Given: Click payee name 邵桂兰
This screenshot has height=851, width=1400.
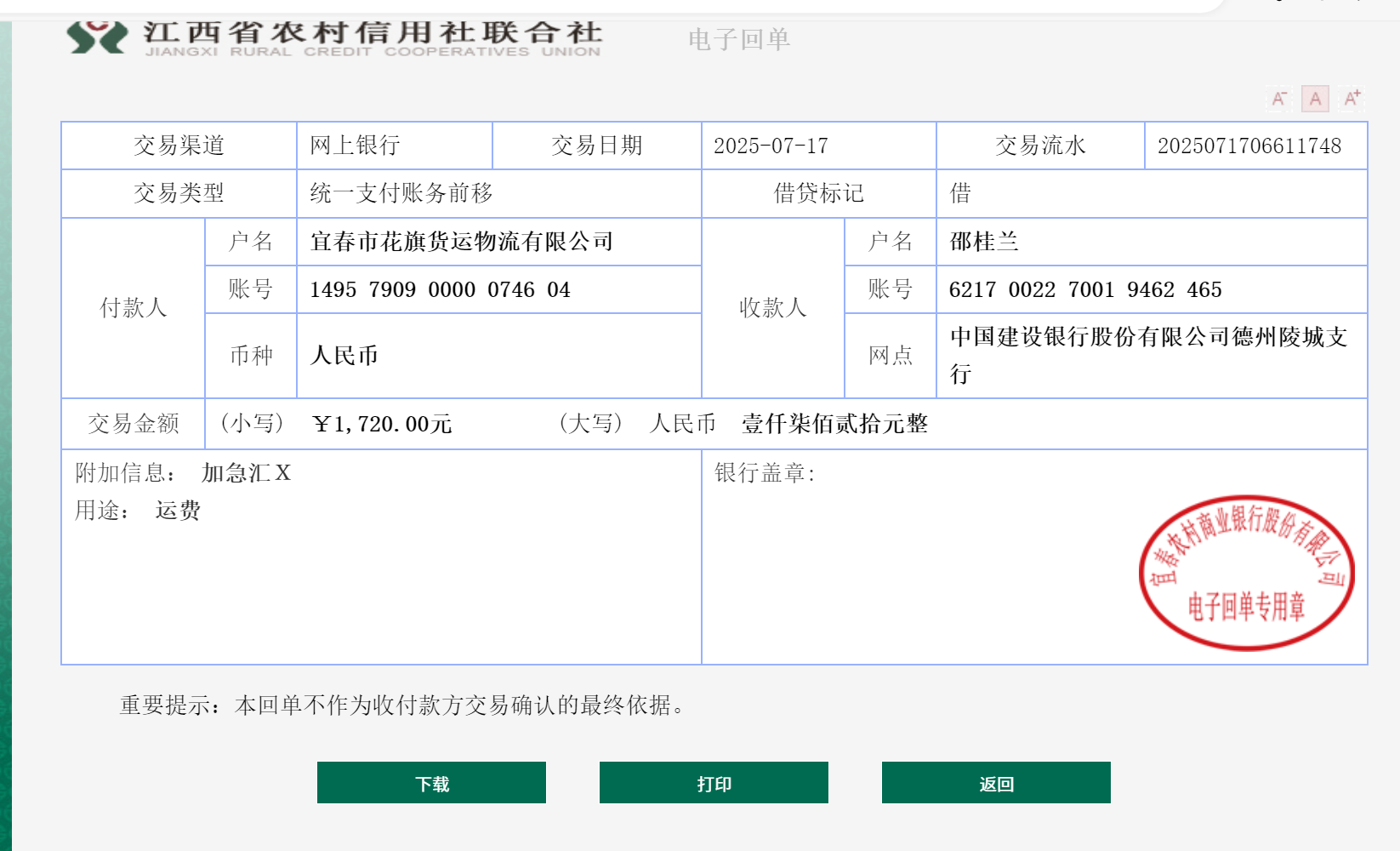Looking at the screenshot, I should [x=984, y=242].
